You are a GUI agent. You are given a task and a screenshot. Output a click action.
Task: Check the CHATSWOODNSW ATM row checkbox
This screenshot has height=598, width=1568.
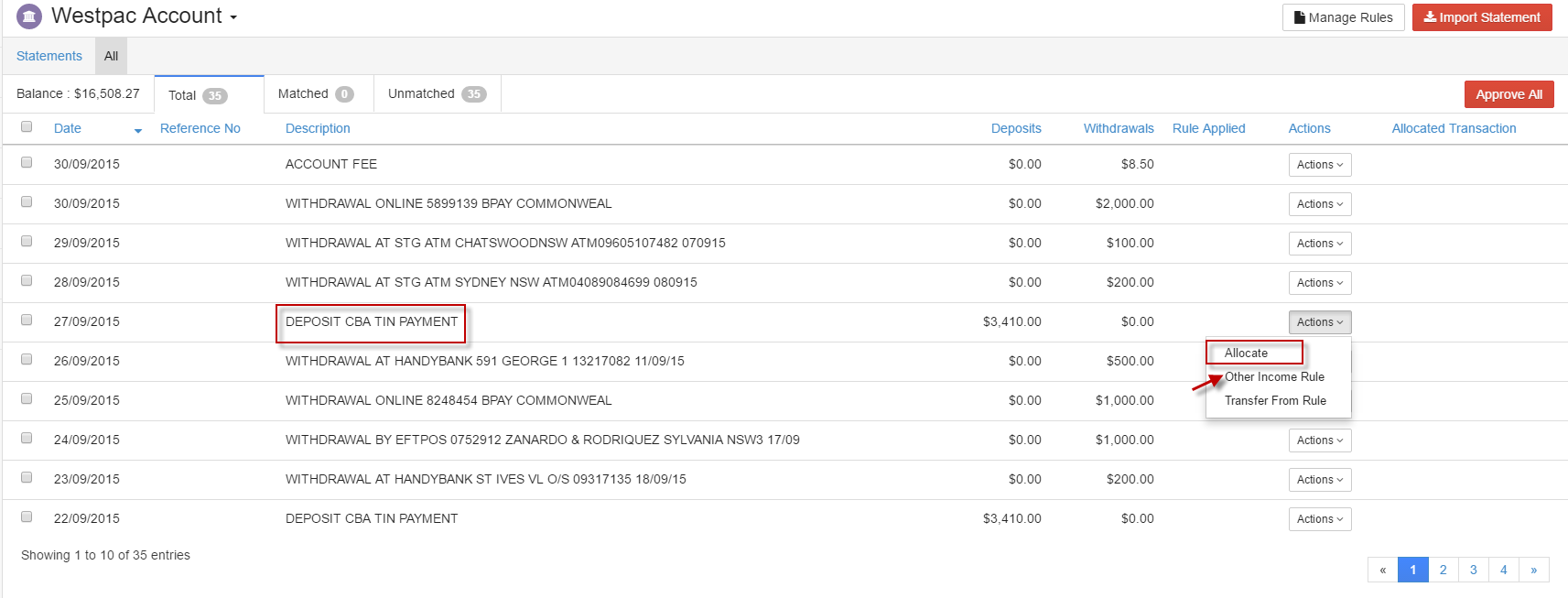click(x=27, y=241)
